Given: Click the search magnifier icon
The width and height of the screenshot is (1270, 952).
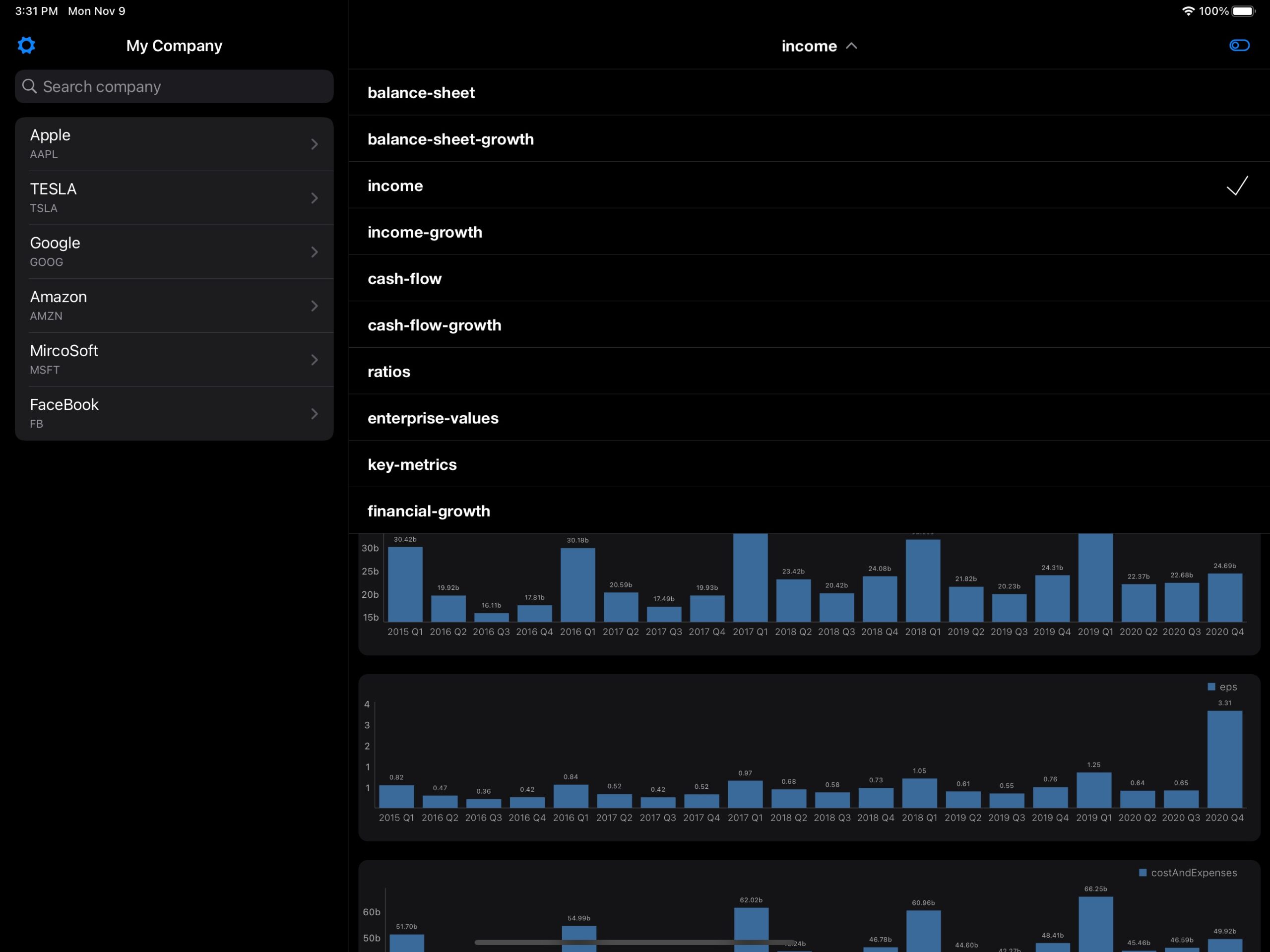Looking at the screenshot, I should click(29, 86).
